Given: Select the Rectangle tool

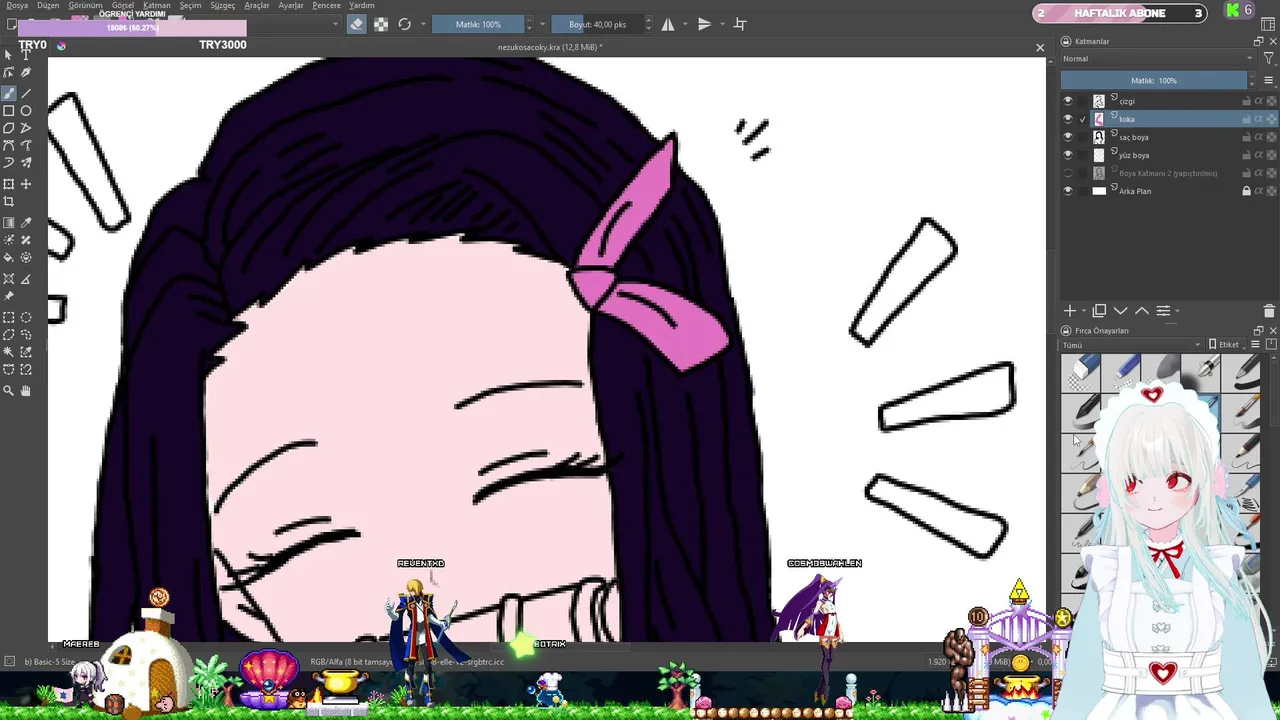Looking at the screenshot, I should (x=8, y=111).
